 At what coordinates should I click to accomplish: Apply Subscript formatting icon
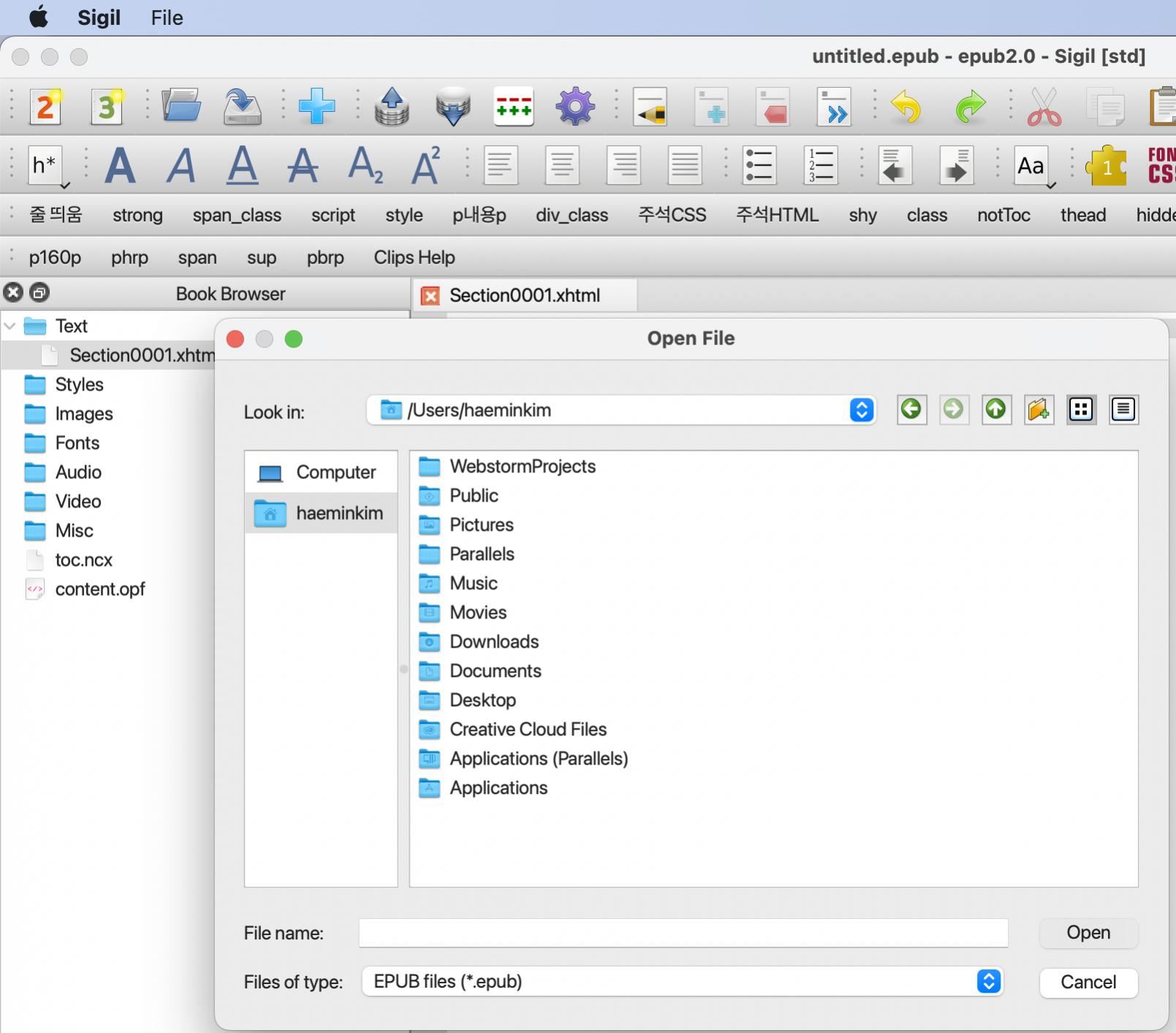tap(365, 165)
